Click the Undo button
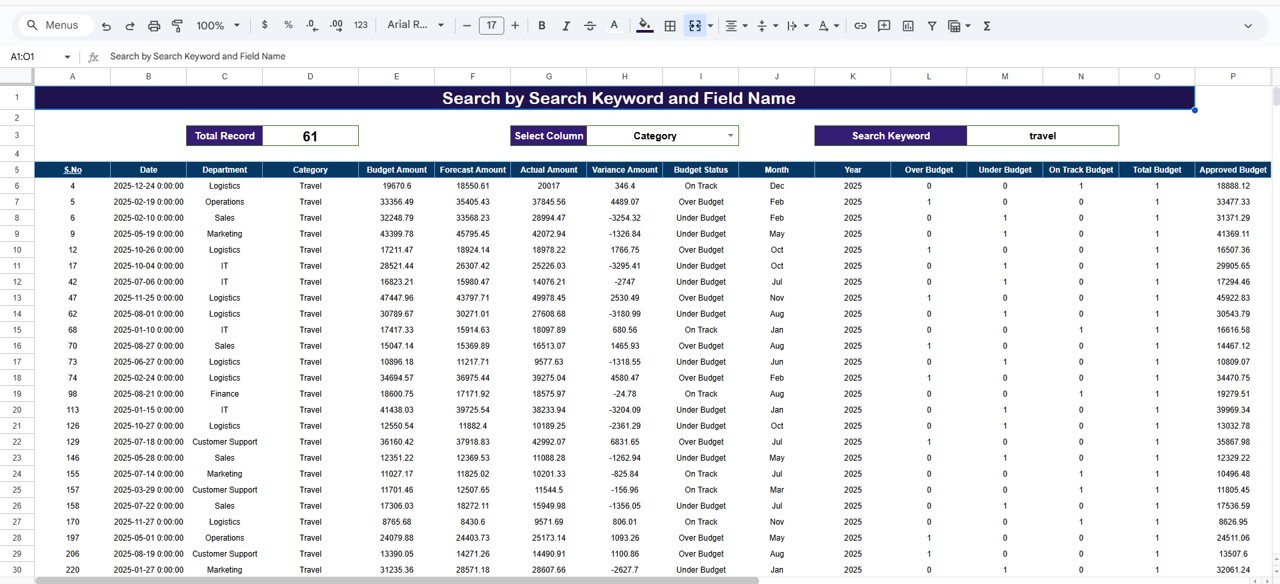Viewport: 1280px width, 584px height. pyautogui.click(x=105, y=25)
